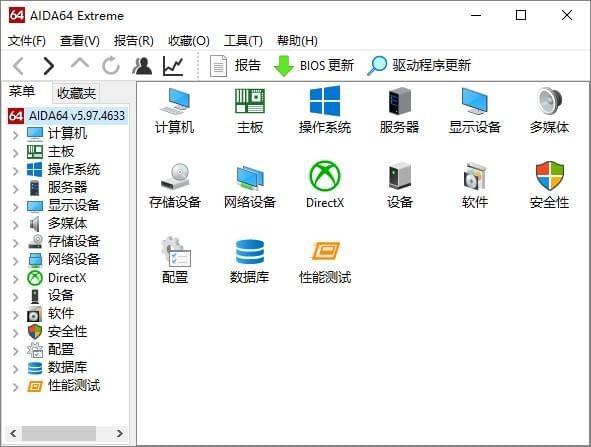This screenshot has width=591, height=447.
Task: Expand the 计算机 tree node chevron
Action: [x=16, y=135]
